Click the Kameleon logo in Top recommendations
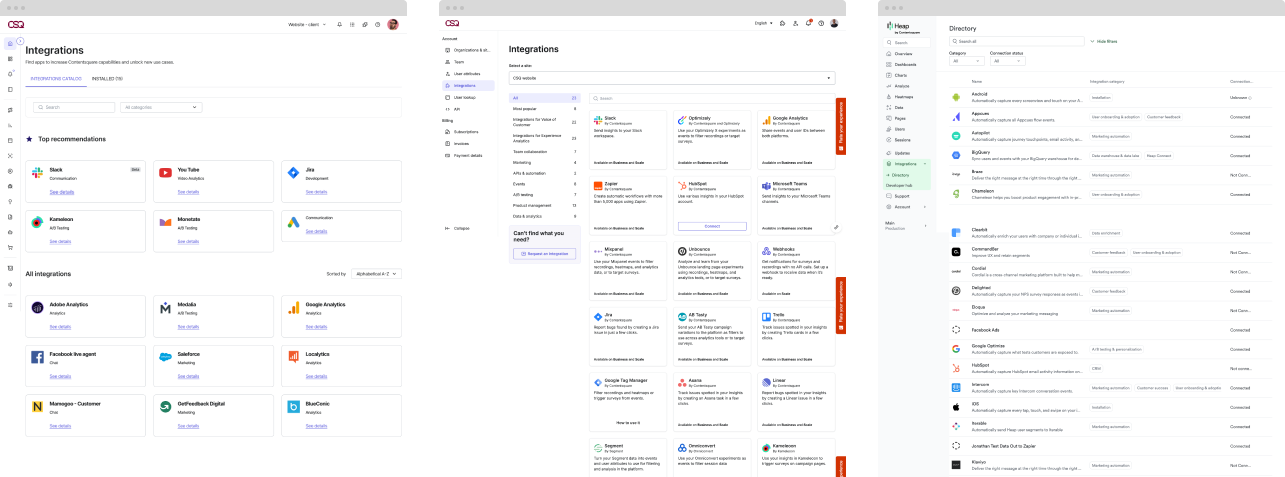This screenshot has width=1285, height=477. click(38, 221)
